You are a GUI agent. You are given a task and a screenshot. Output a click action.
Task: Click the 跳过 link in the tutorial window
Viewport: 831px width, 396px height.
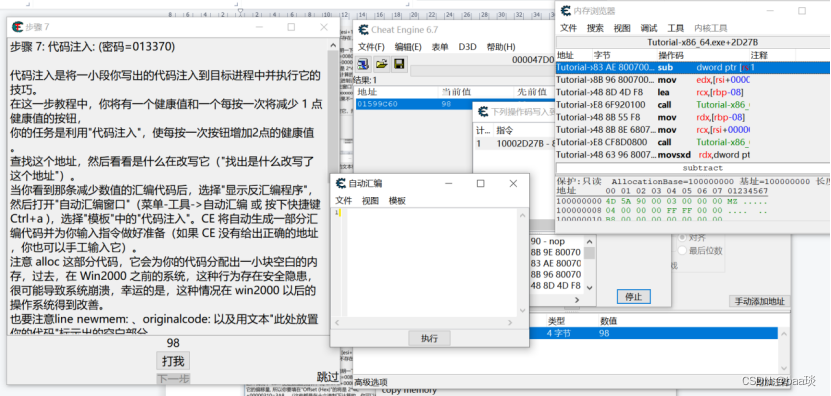(328, 376)
